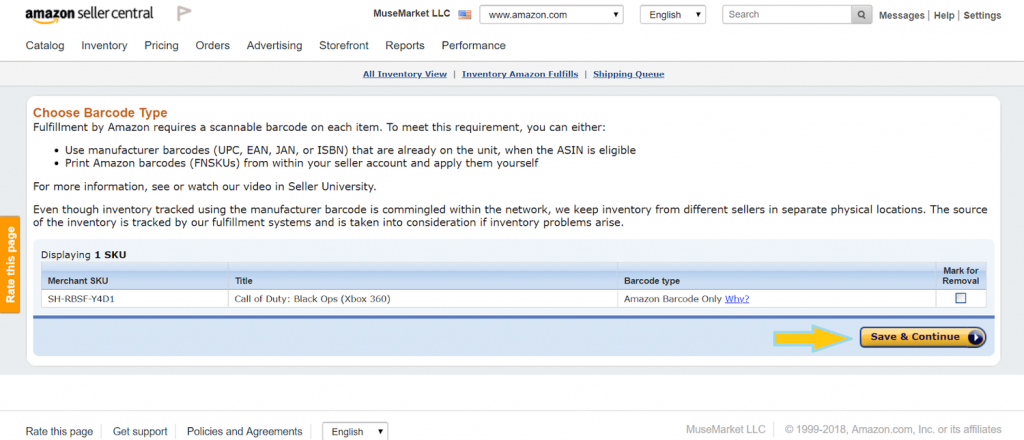Click the Get support footer link
The image size is (1024, 440).
coord(140,432)
